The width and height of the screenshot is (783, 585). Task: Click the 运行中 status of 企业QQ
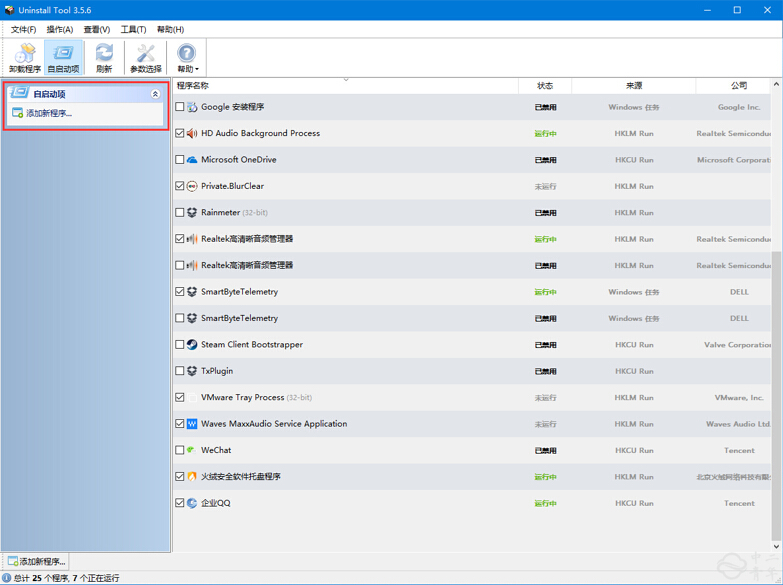point(545,503)
